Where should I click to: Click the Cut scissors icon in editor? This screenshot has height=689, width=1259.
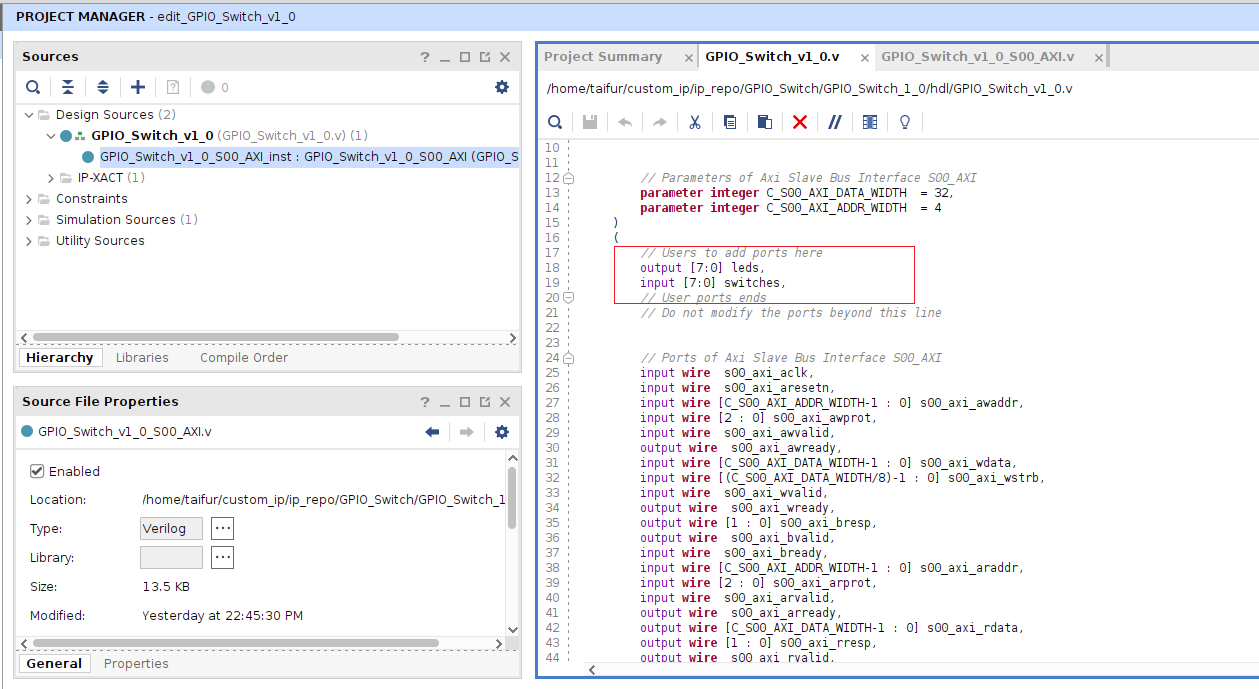(x=694, y=122)
